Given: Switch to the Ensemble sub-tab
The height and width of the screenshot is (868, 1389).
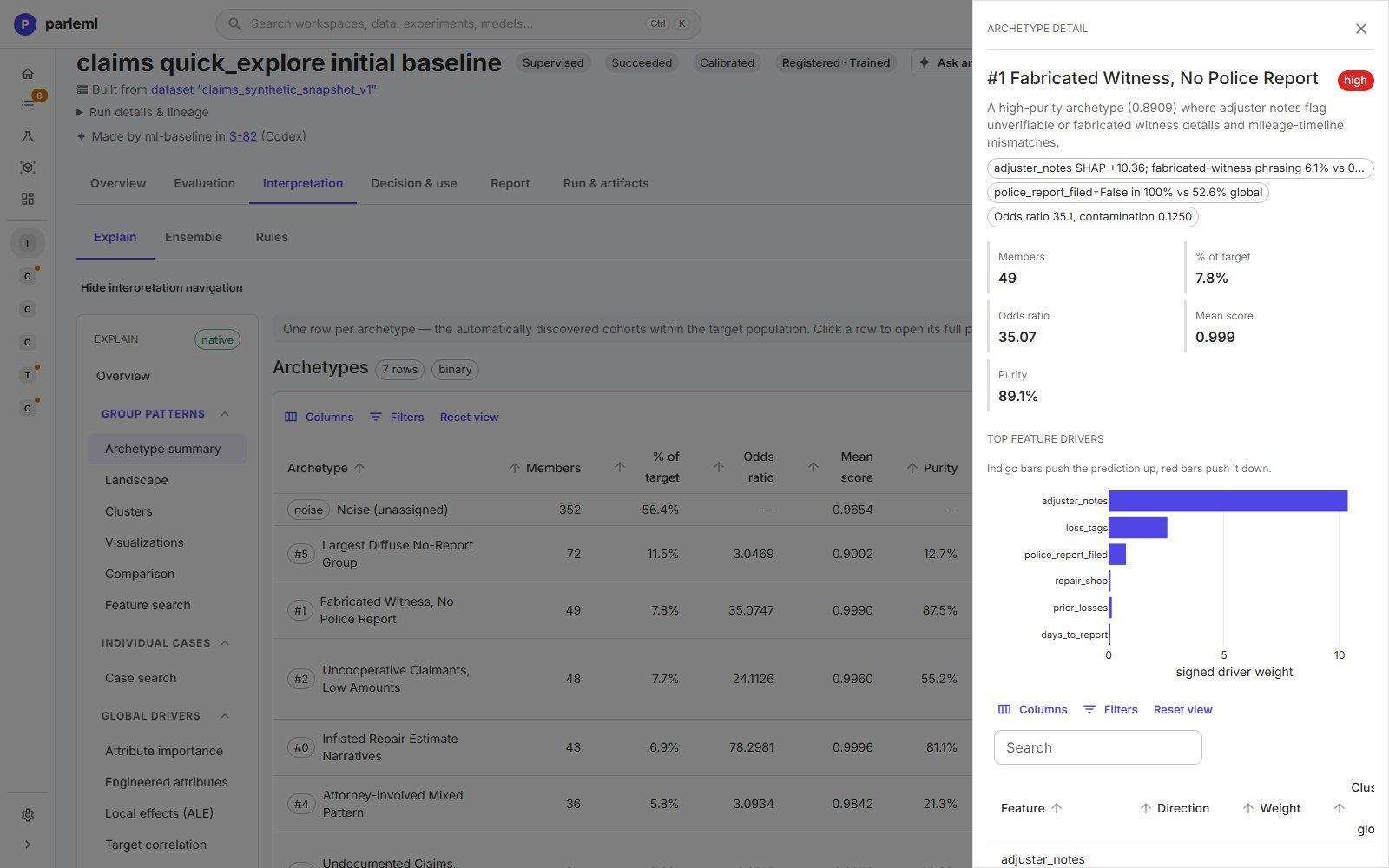Looking at the screenshot, I should [194, 237].
